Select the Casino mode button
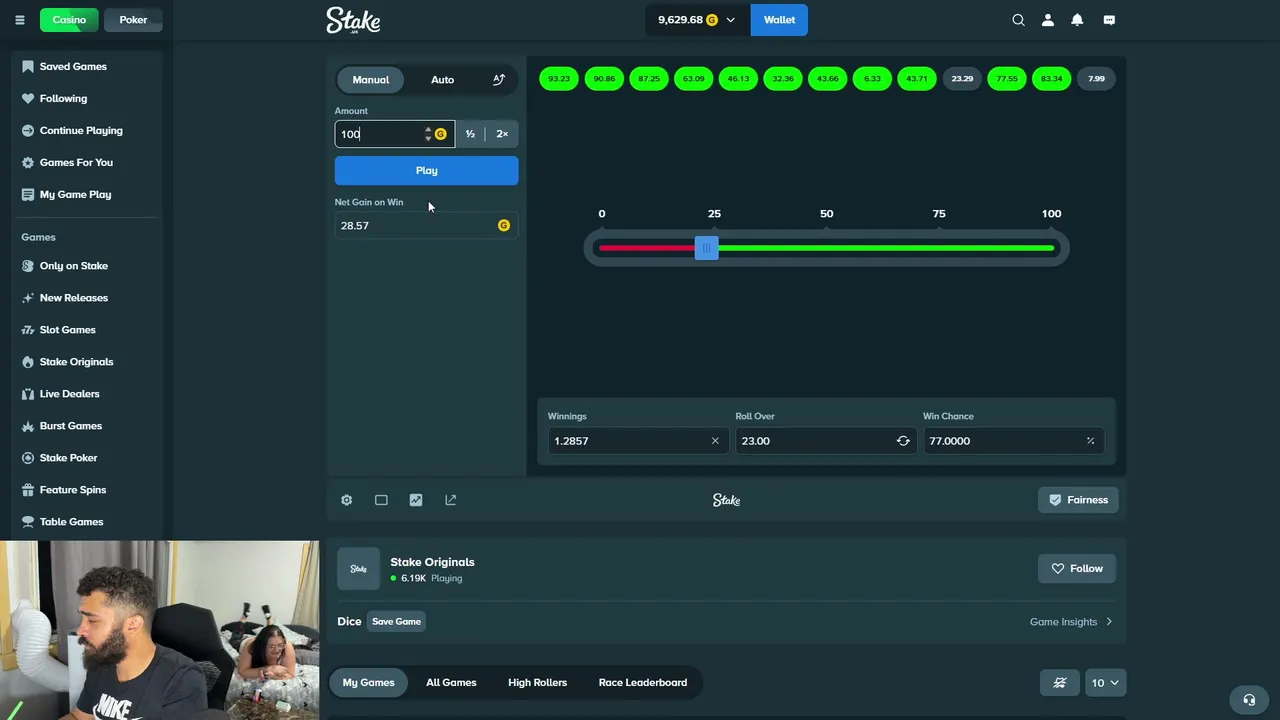 pyautogui.click(x=69, y=20)
